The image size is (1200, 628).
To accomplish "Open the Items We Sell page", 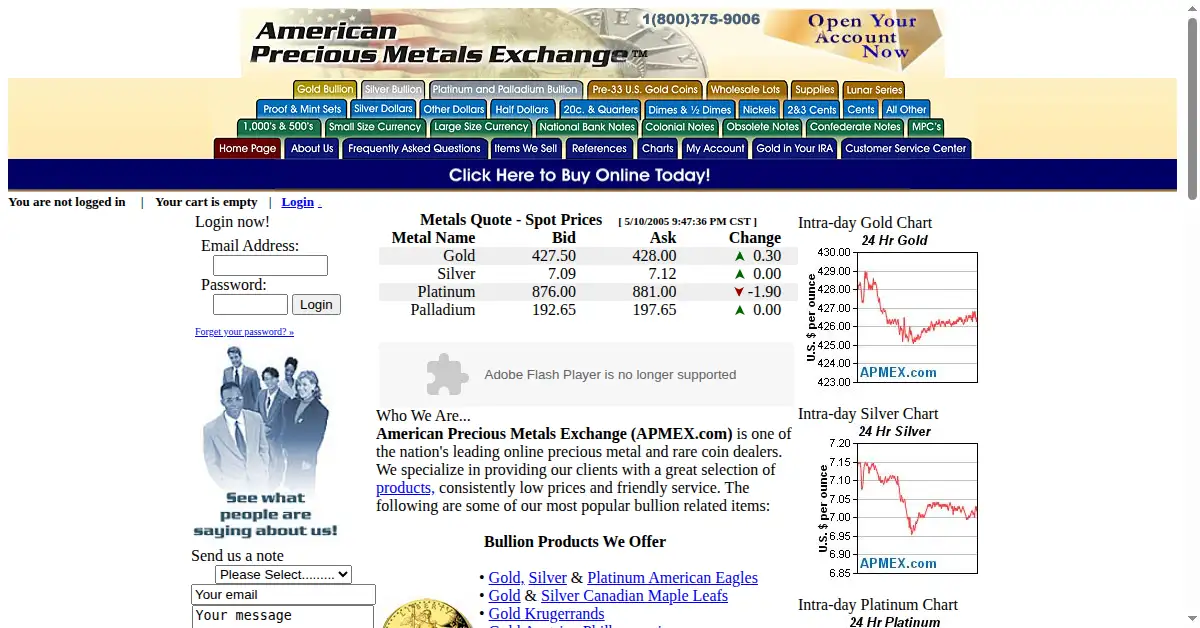I will point(526,148).
